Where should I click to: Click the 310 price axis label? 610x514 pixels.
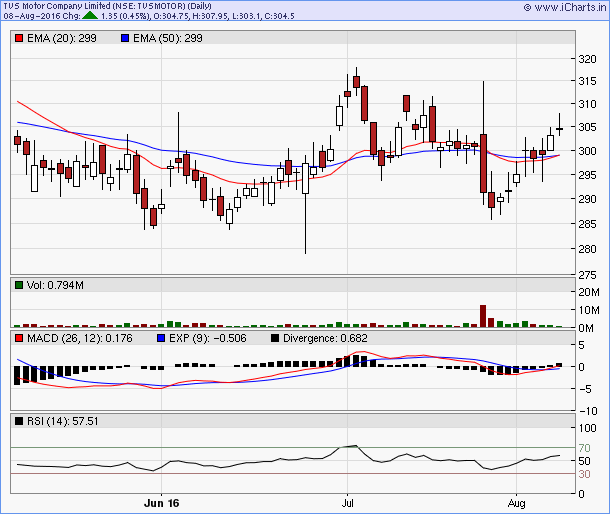[x=587, y=104]
